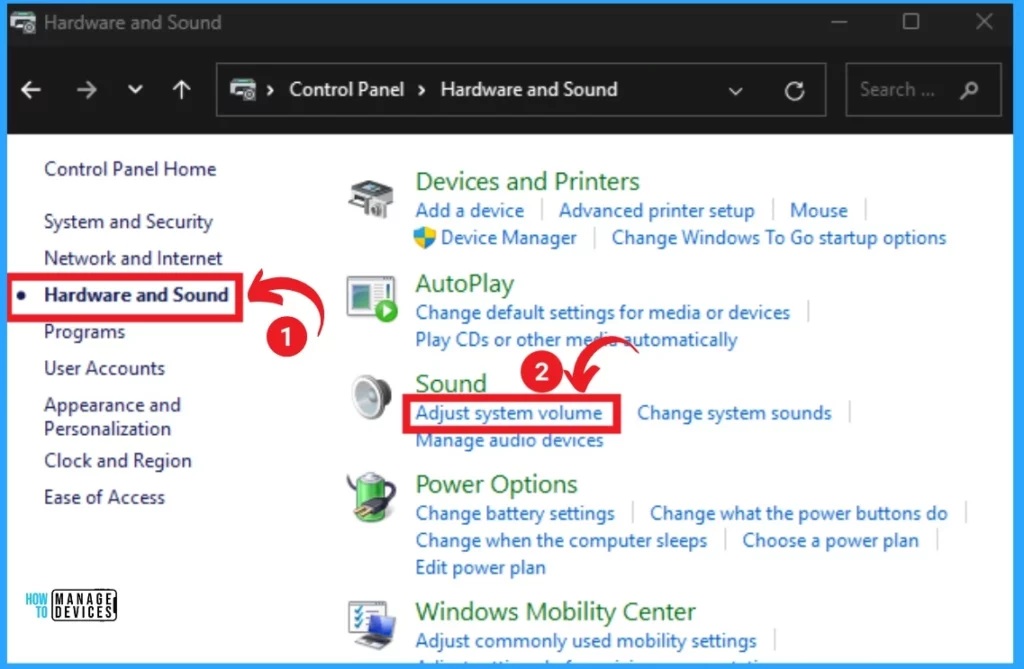This screenshot has height=669, width=1024.
Task: Go forward with the forward arrow
Action: (86, 90)
